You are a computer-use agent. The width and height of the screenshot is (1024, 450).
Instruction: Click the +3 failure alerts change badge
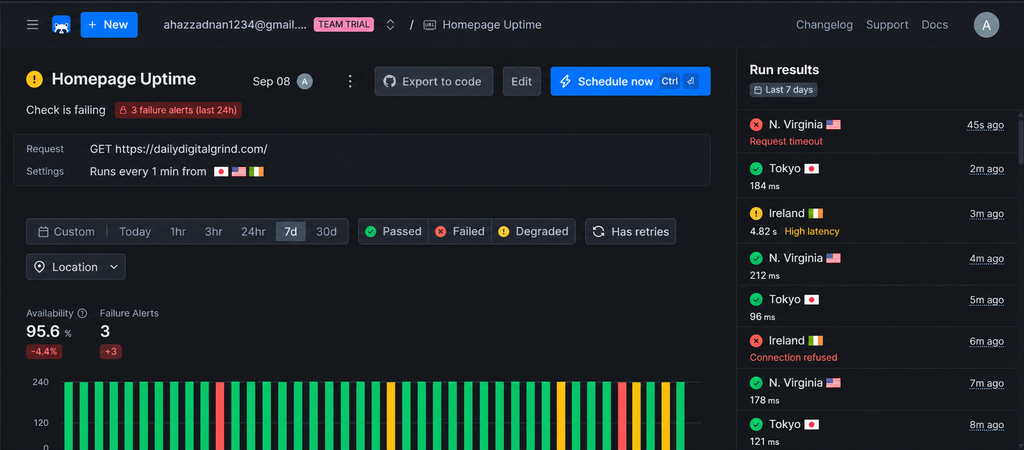[111, 351]
